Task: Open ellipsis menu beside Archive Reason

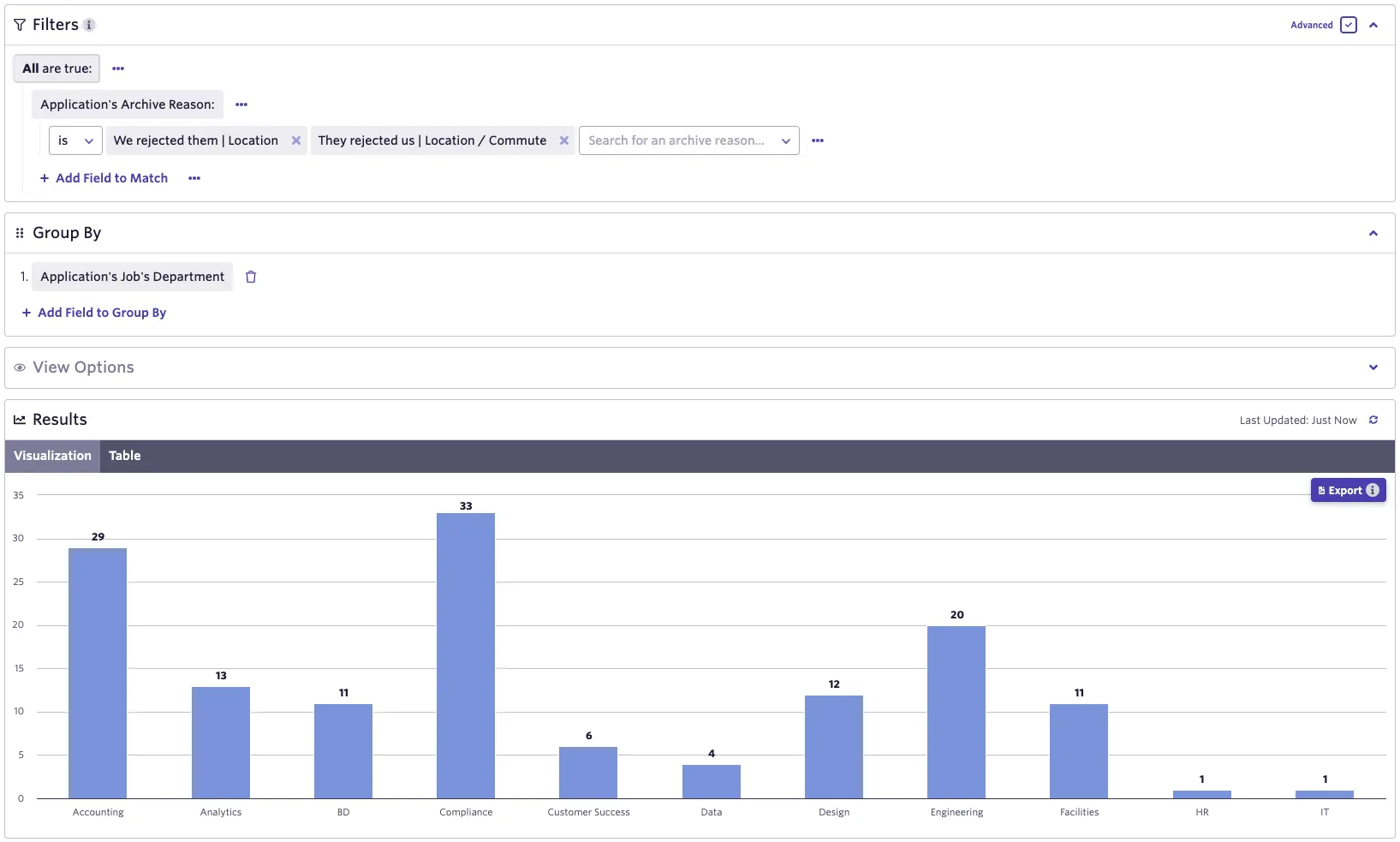Action: click(241, 105)
